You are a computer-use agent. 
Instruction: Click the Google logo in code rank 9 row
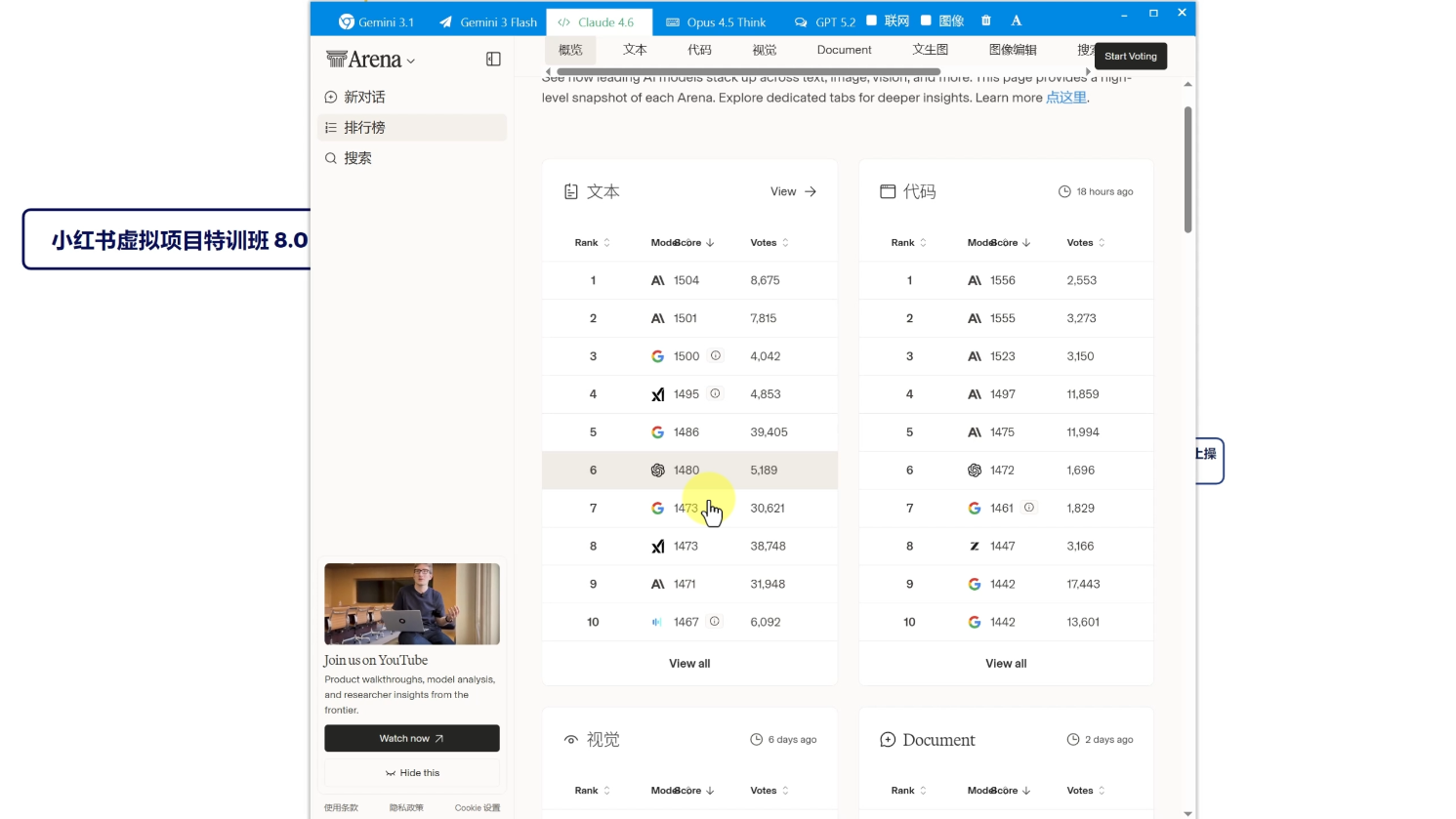pos(975,584)
